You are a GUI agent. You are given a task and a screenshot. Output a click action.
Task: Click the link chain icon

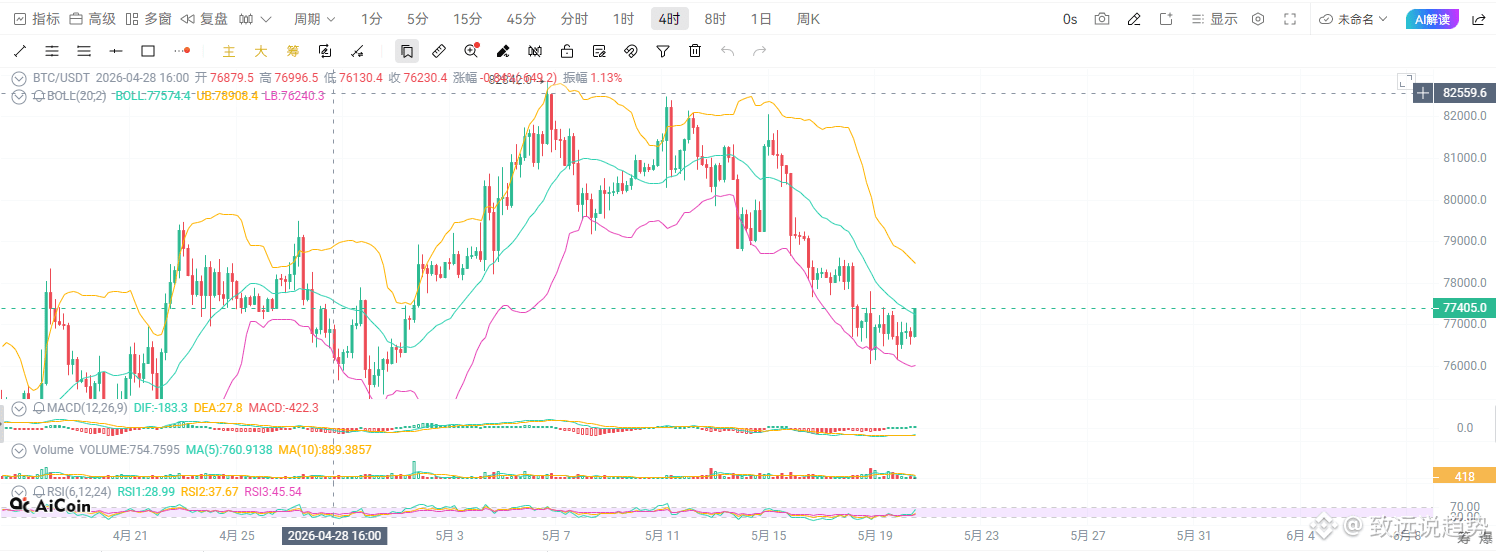(631, 51)
